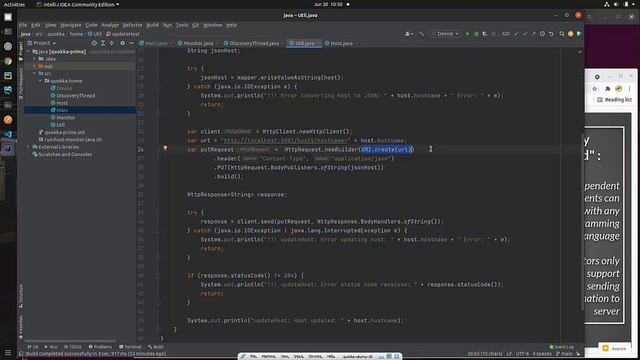The image size is (640, 360).
Task: Switch to the Main.java editor tab
Action: pyautogui.click(x=156, y=43)
